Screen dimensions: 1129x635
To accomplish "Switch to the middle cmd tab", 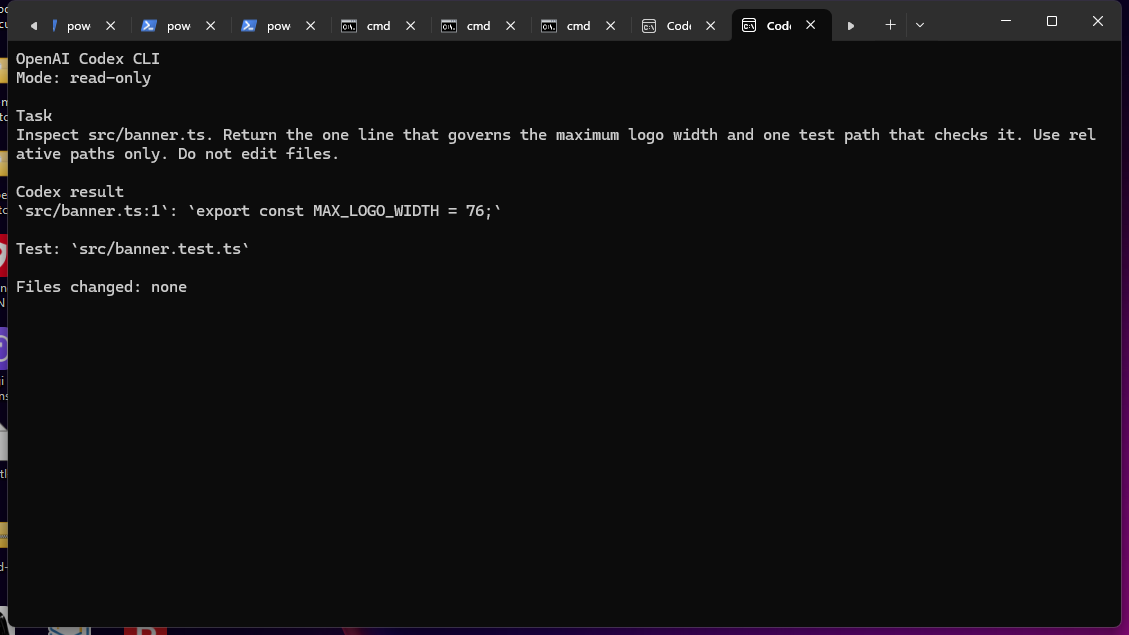I will tap(478, 26).
